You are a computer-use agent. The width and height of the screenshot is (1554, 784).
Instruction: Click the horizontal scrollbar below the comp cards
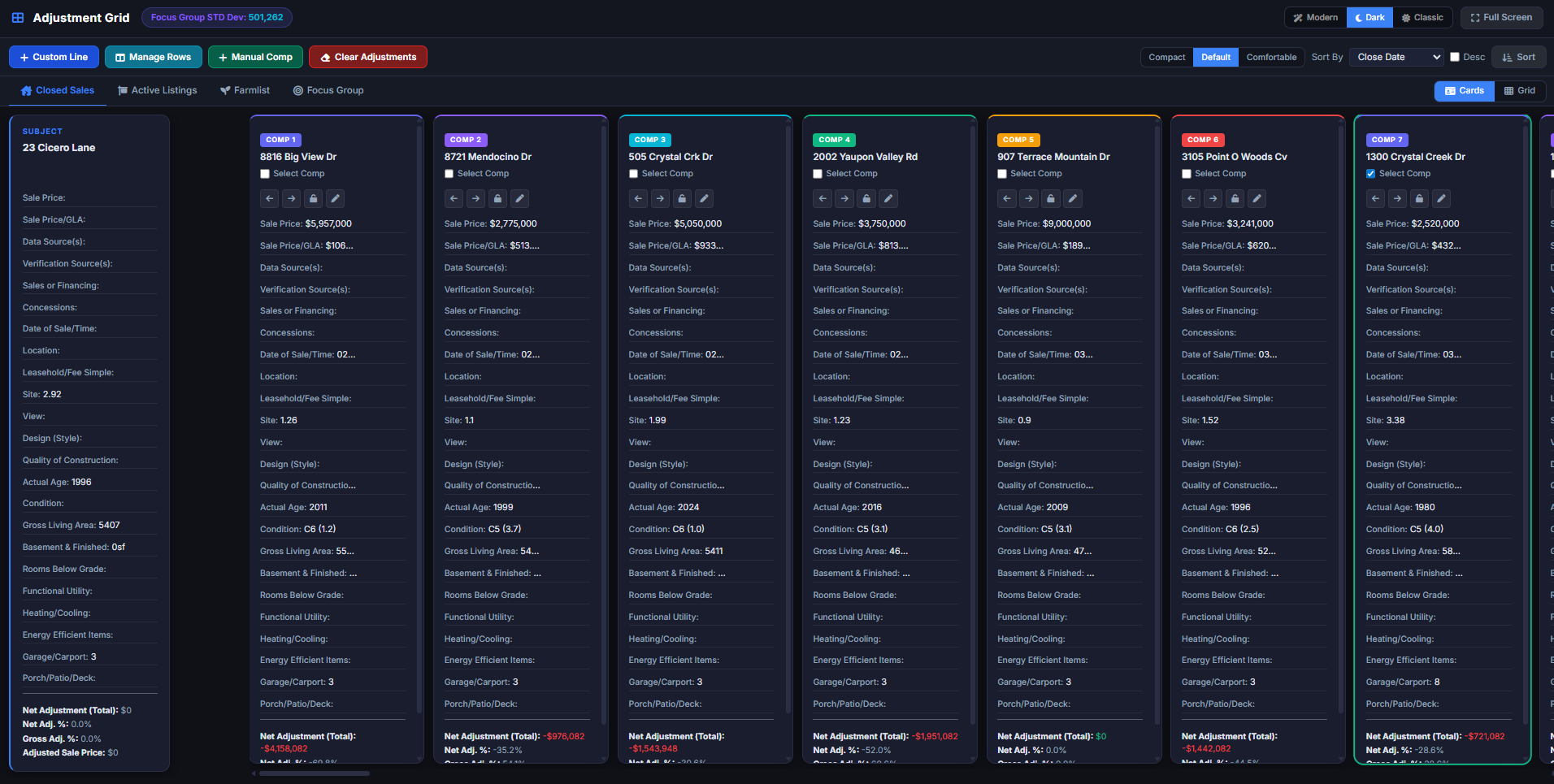315,773
